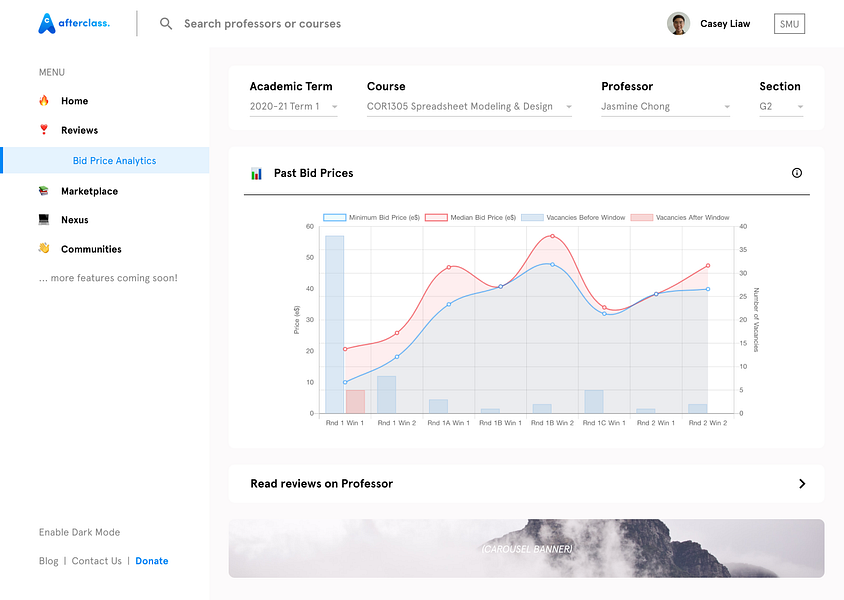Click the waving hand Communities icon
Image resolution: width=844 pixels, height=600 pixels.
(44, 248)
